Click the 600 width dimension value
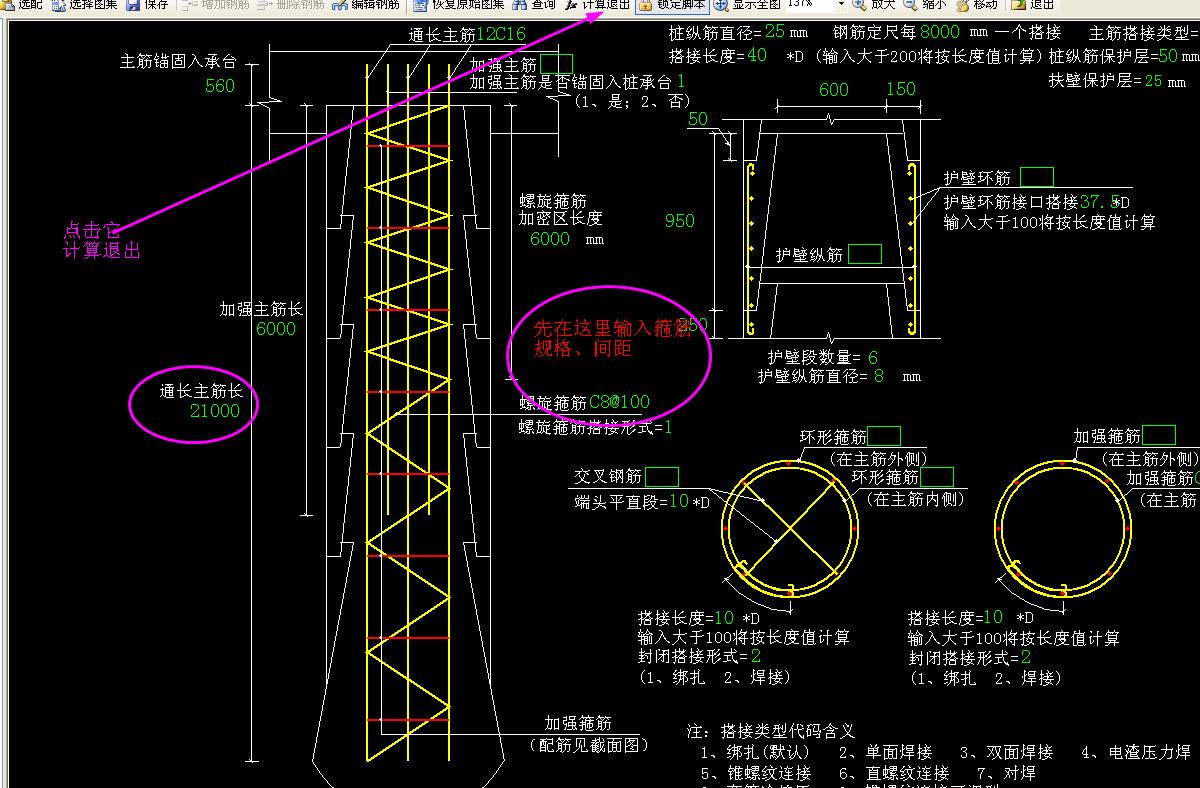1200x788 pixels. pos(834,90)
